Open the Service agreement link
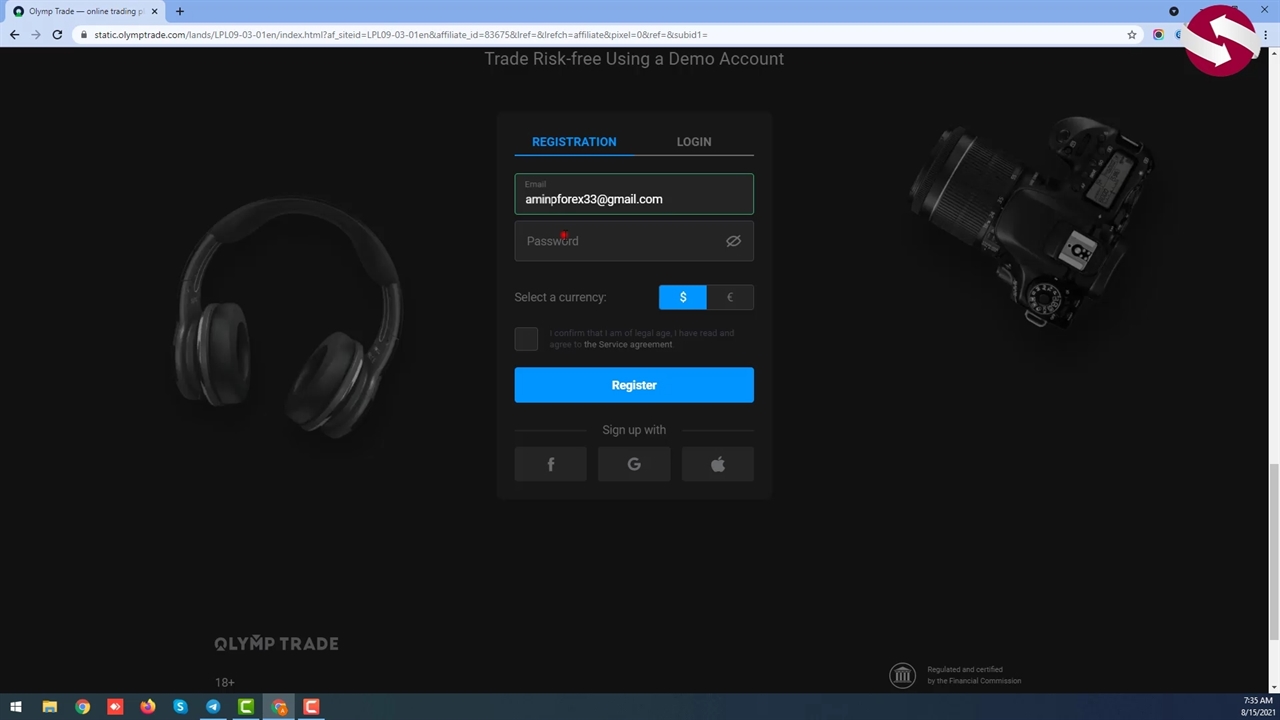 (628, 345)
